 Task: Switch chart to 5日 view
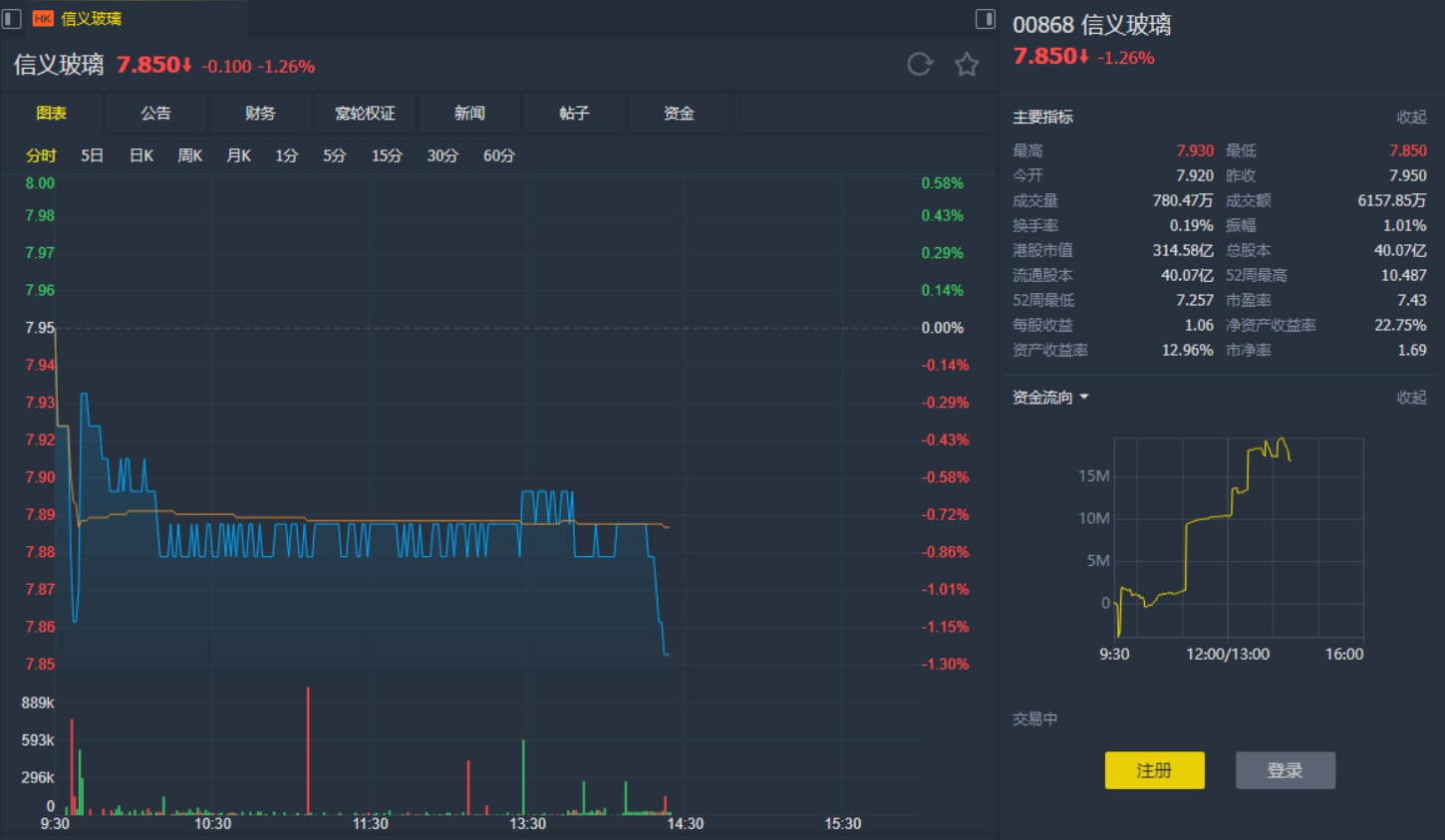point(92,155)
